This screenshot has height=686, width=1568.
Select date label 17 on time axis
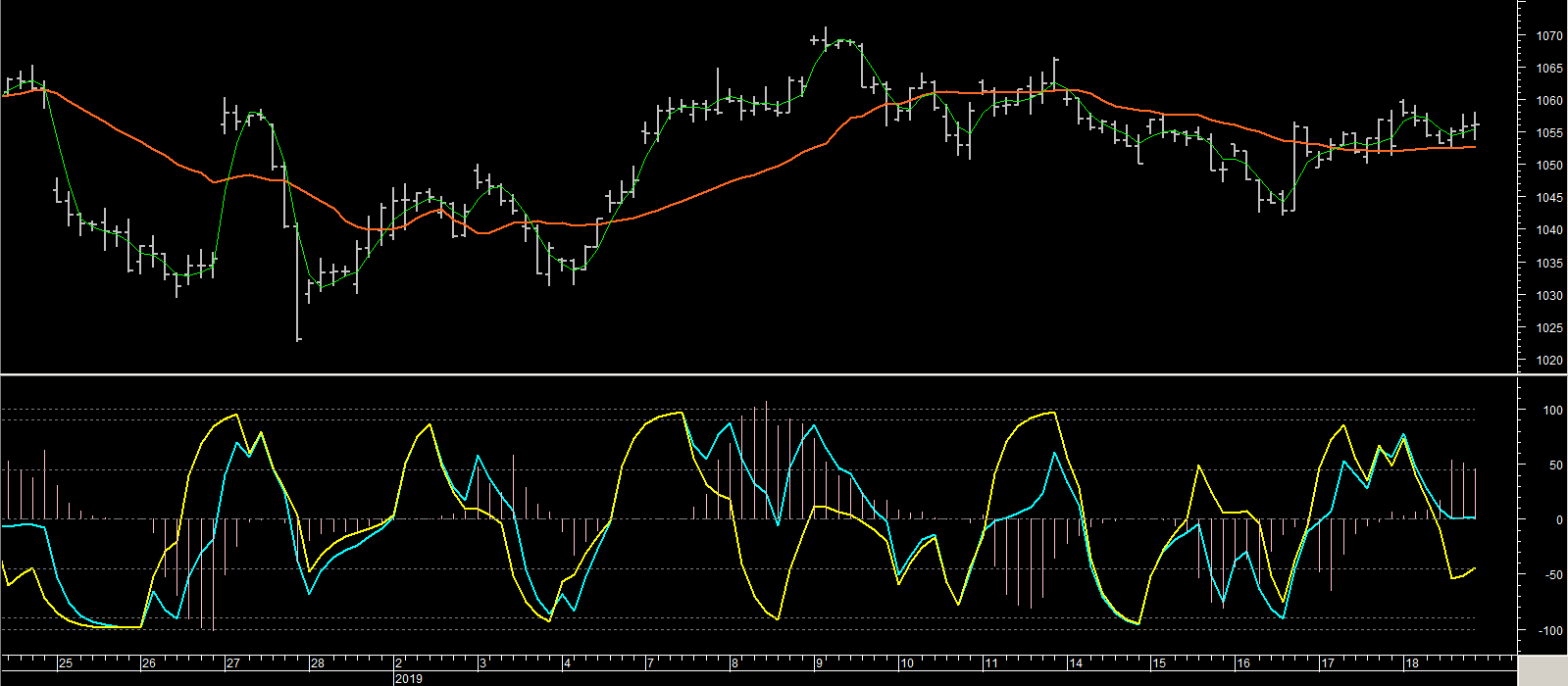click(x=1328, y=663)
